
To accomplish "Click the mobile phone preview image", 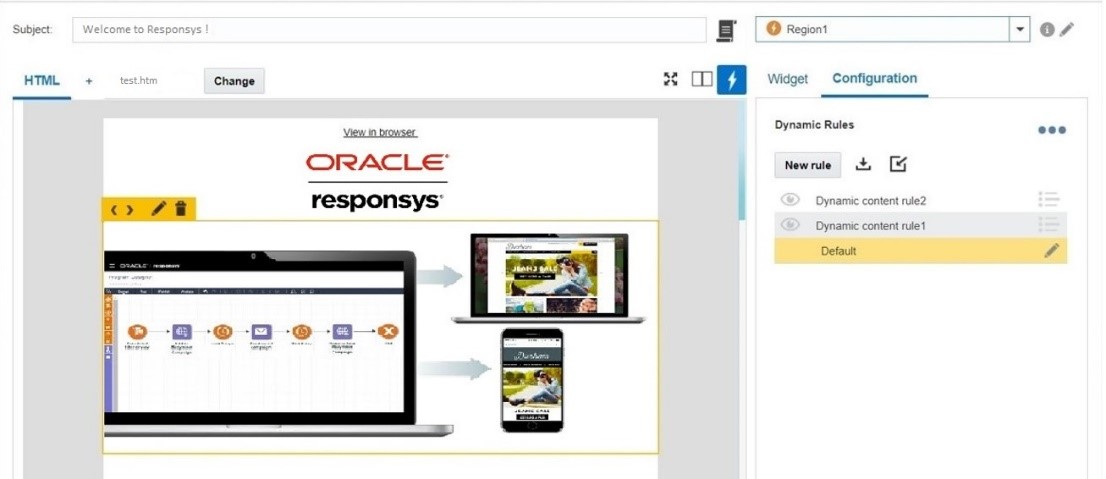I will click(x=533, y=380).
